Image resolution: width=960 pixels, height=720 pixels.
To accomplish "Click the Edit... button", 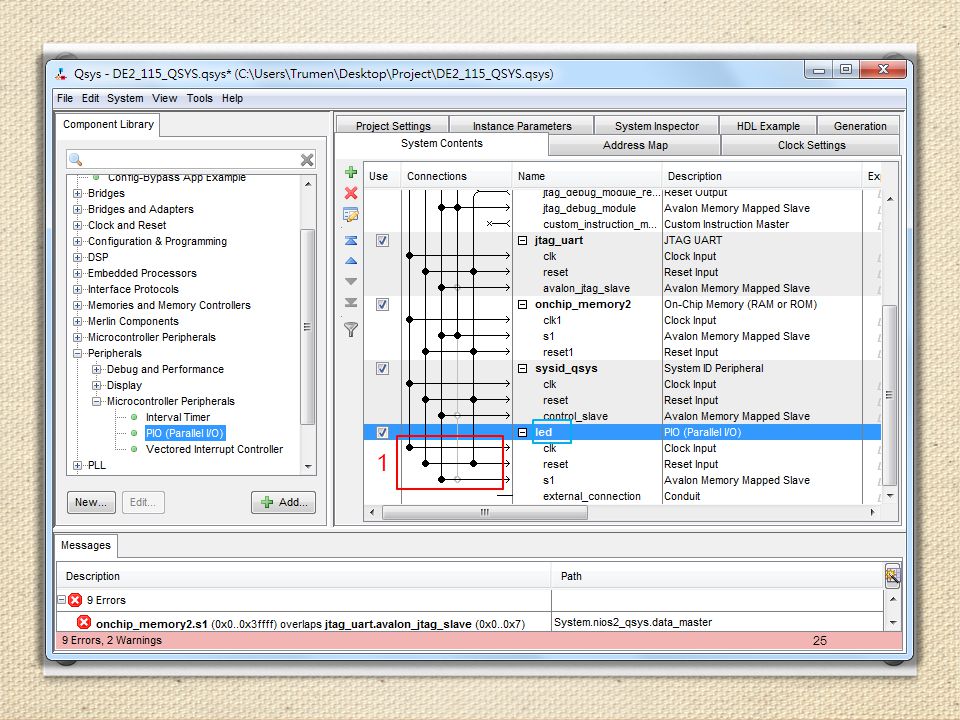I will pyautogui.click(x=143, y=502).
